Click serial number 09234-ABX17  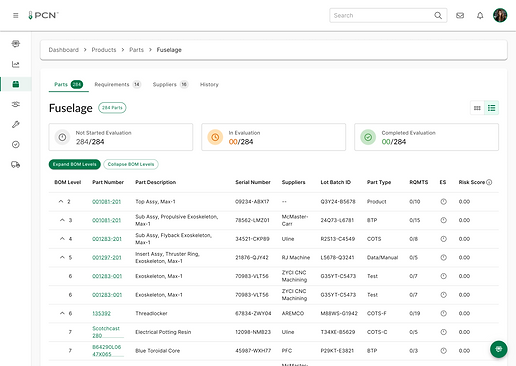pyautogui.click(x=252, y=202)
